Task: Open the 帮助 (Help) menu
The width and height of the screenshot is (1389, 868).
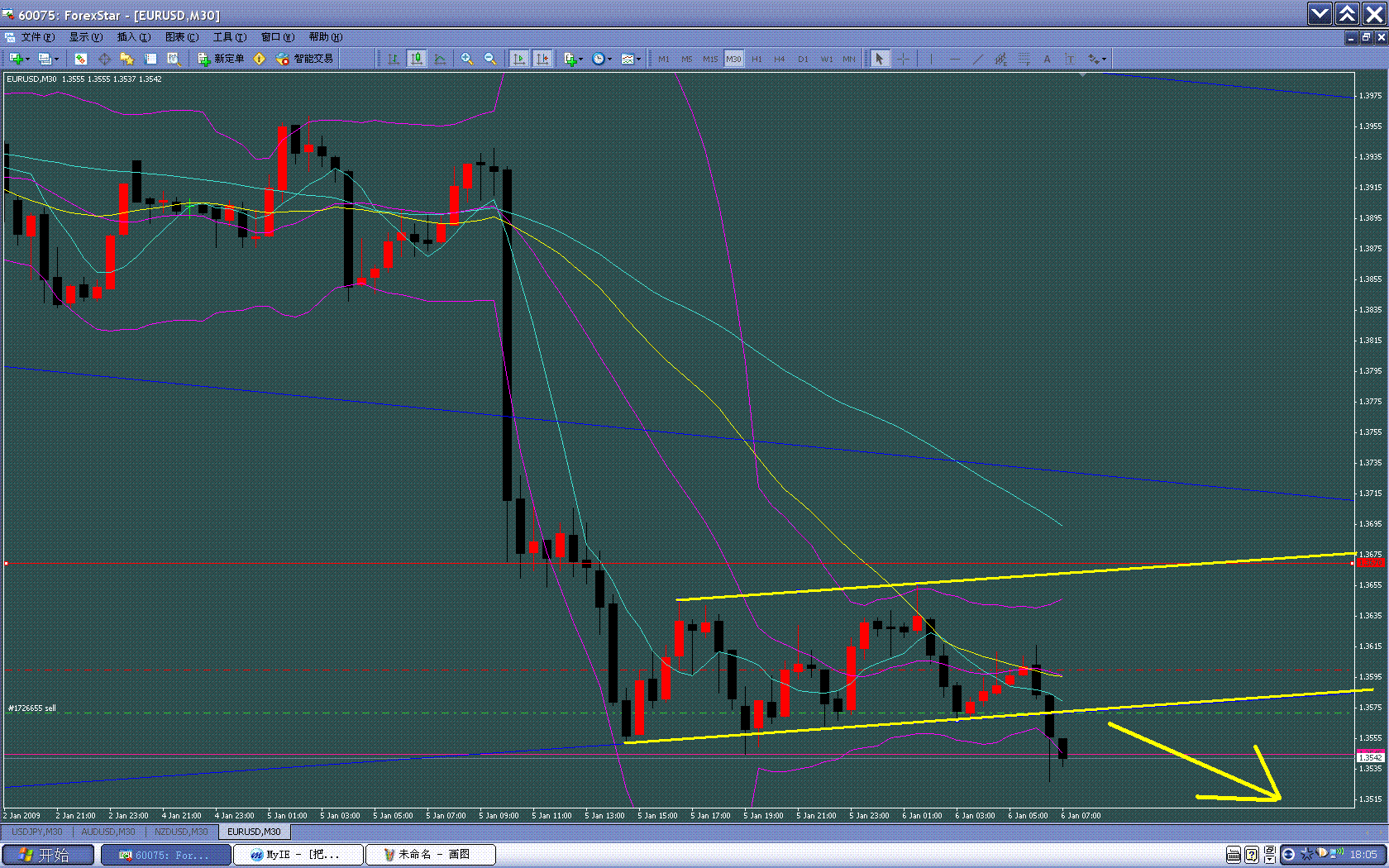Action: click(326, 37)
